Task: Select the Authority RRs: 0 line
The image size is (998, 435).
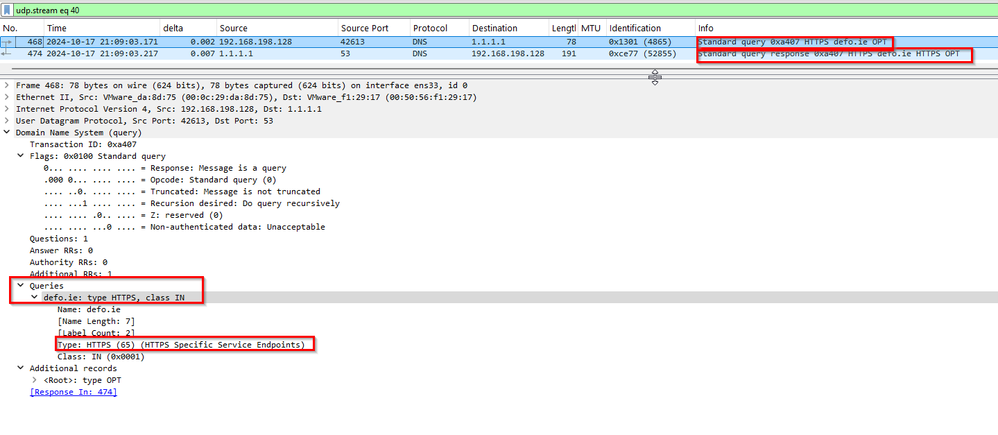Action: click(x=68, y=262)
